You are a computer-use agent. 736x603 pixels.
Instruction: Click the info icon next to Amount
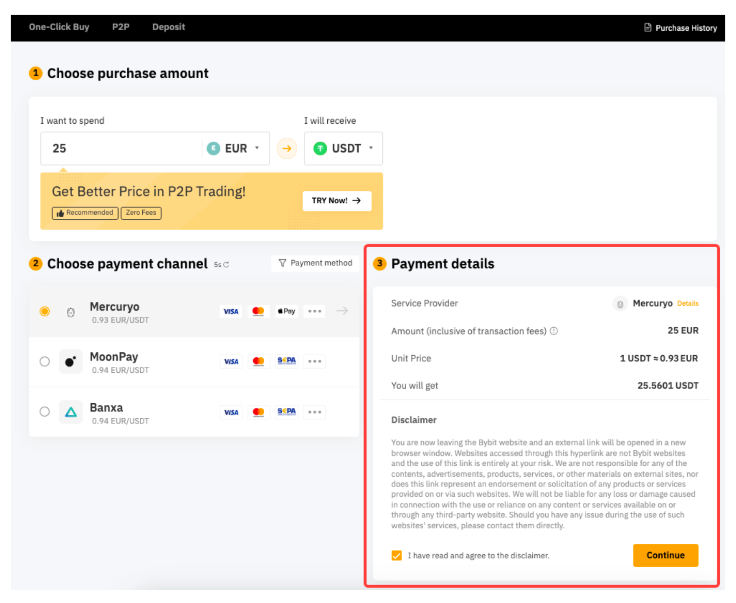pos(554,331)
